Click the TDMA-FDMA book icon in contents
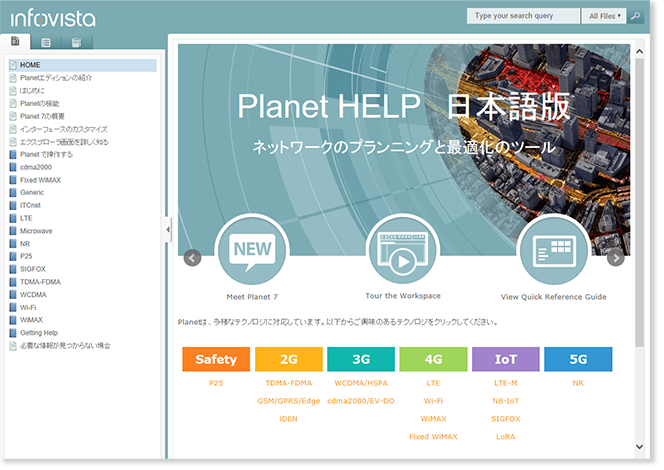664x470 pixels. 13,282
